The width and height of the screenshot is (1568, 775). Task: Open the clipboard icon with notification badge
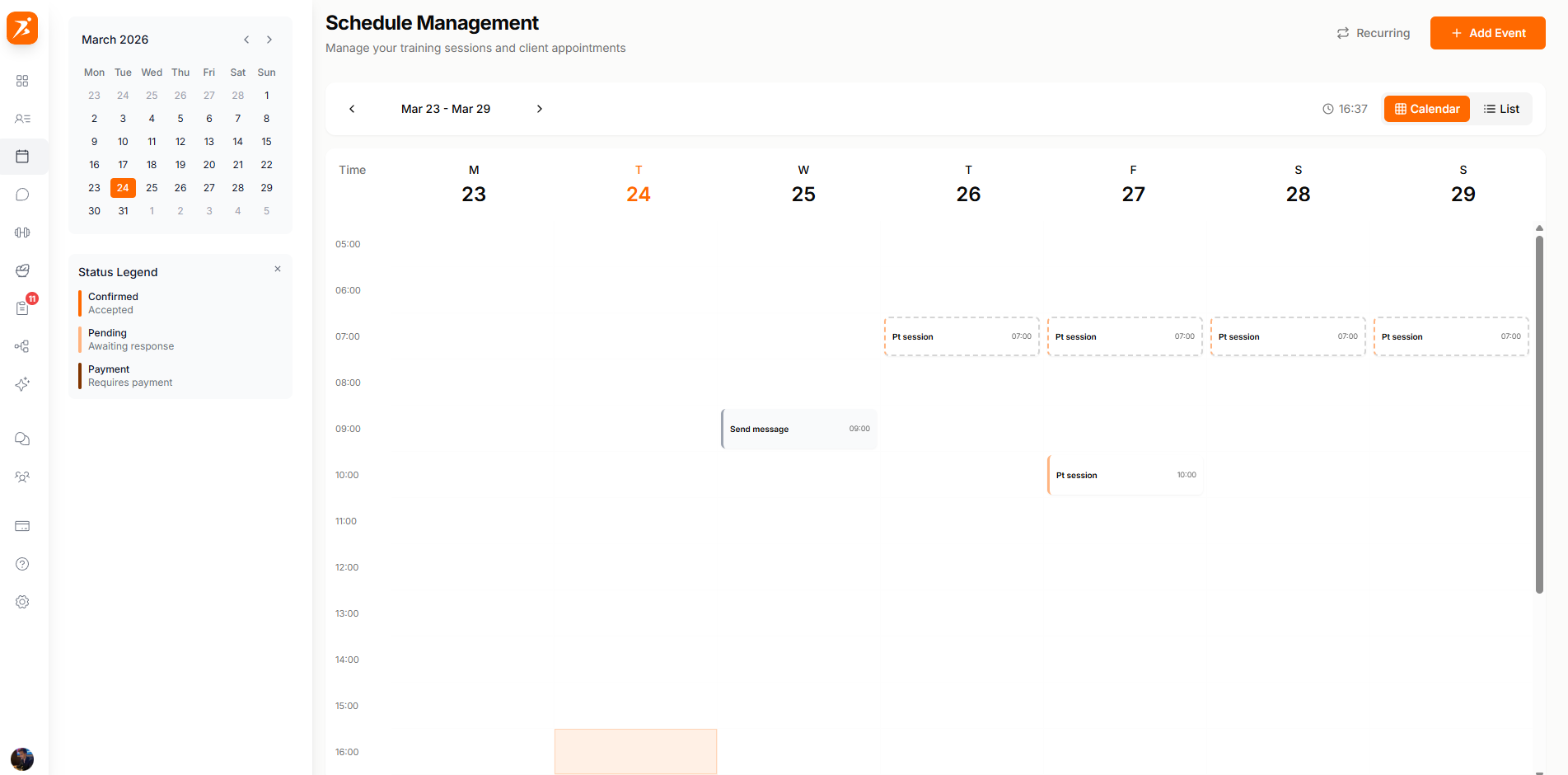tap(22, 308)
